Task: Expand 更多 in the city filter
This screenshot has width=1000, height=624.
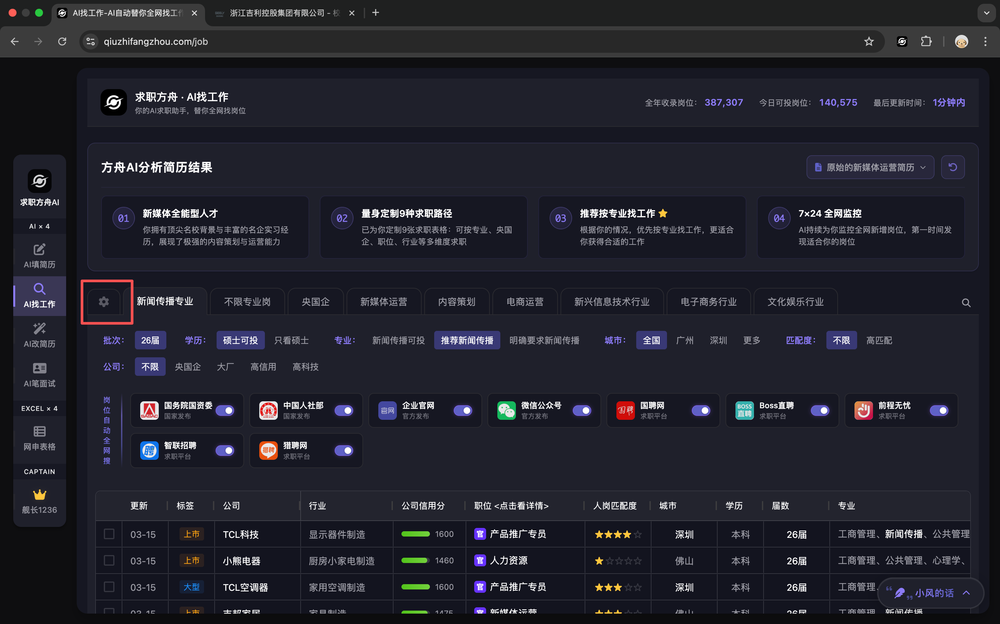Action: (751, 340)
